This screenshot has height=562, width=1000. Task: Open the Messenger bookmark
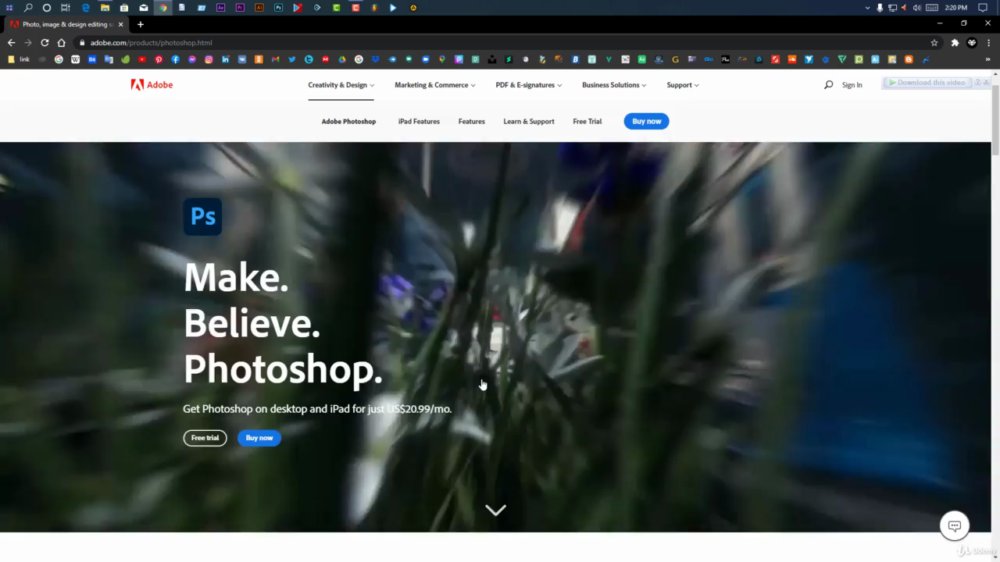[192, 59]
